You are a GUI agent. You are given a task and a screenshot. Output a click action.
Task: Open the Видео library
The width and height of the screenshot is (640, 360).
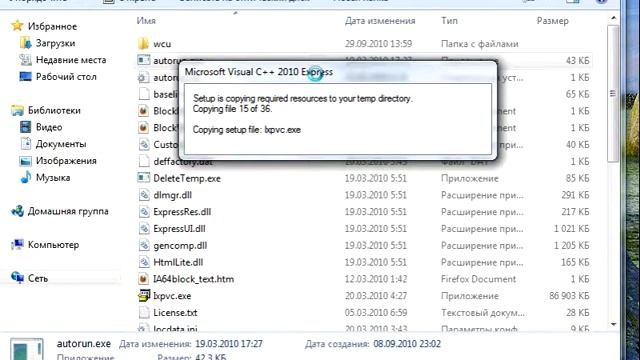coord(49,127)
